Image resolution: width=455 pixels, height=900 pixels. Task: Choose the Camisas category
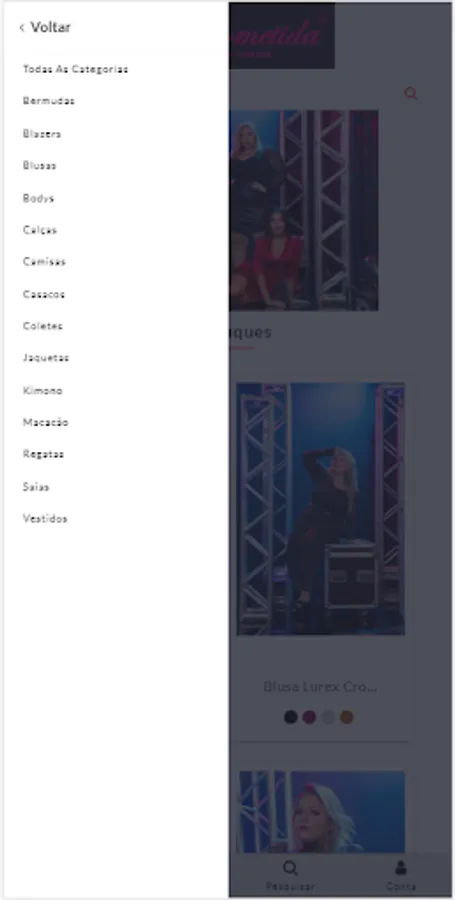point(44,262)
